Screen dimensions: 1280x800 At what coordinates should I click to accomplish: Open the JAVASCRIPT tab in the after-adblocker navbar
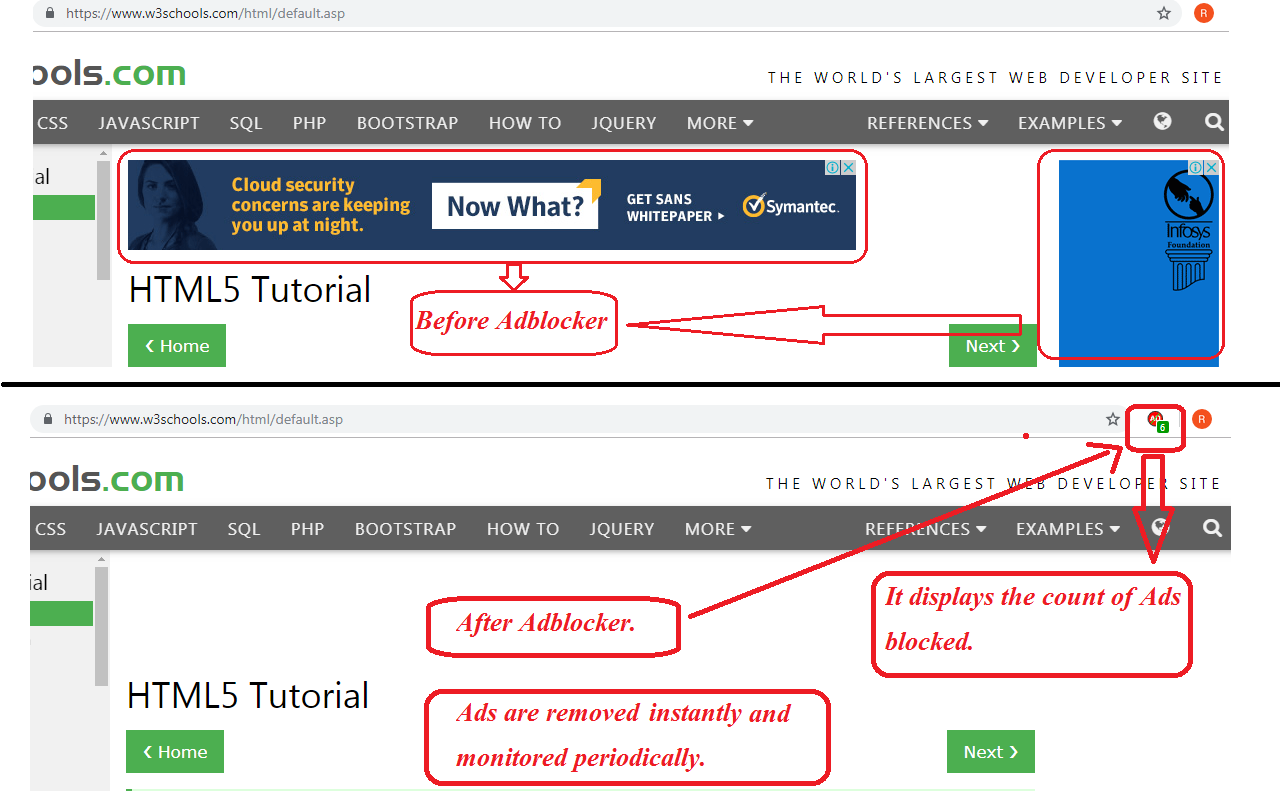point(147,529)
